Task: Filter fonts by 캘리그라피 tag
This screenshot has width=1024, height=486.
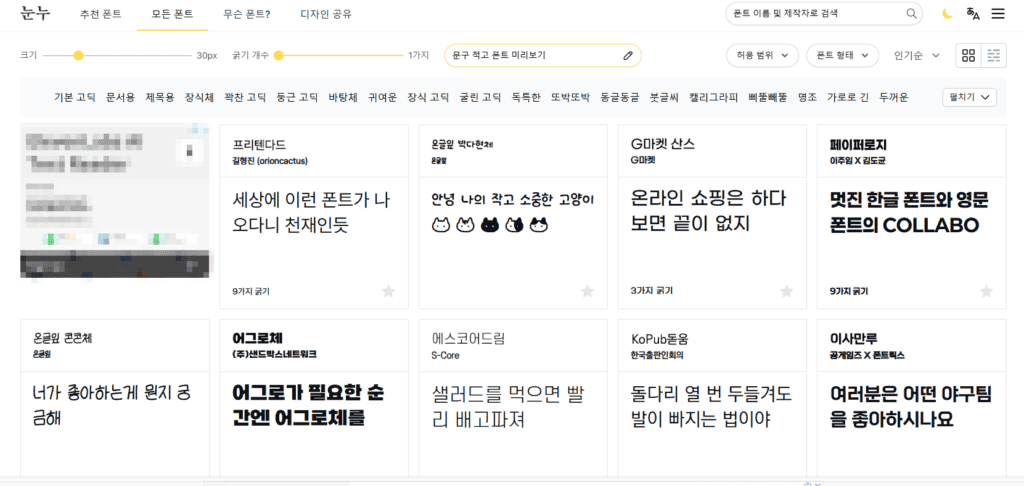Action: [x=713, y=97]
